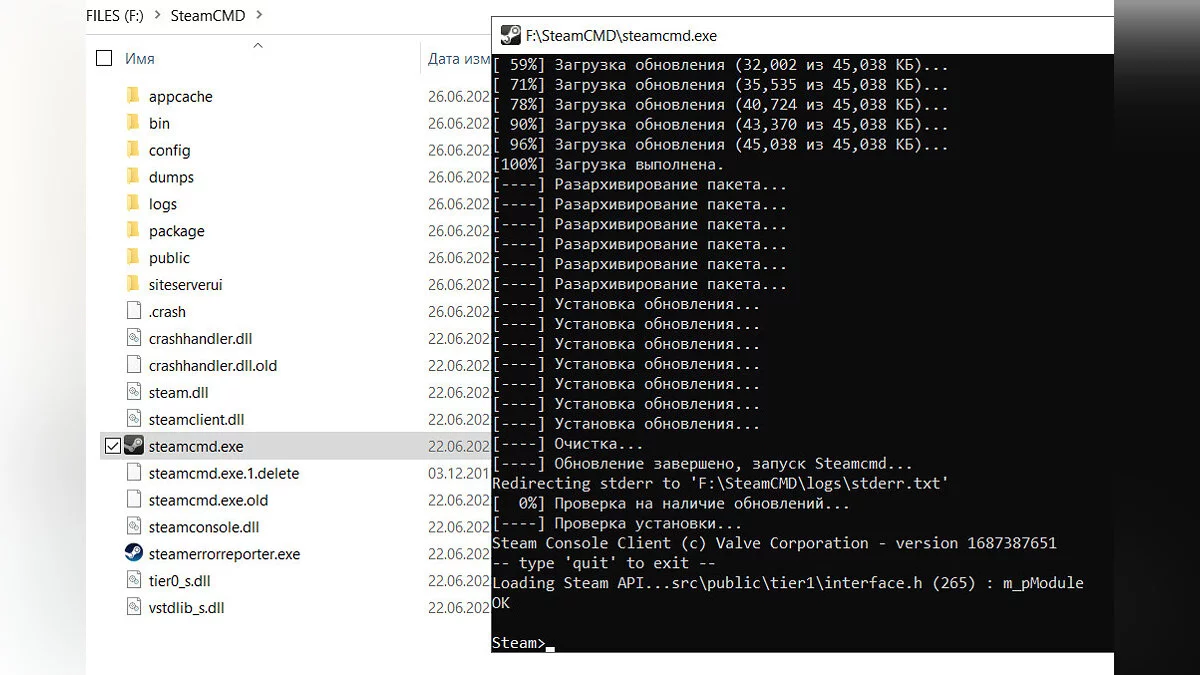
Task: Click the 'Loading Steam API' console line
Action: tap(788, 583)
